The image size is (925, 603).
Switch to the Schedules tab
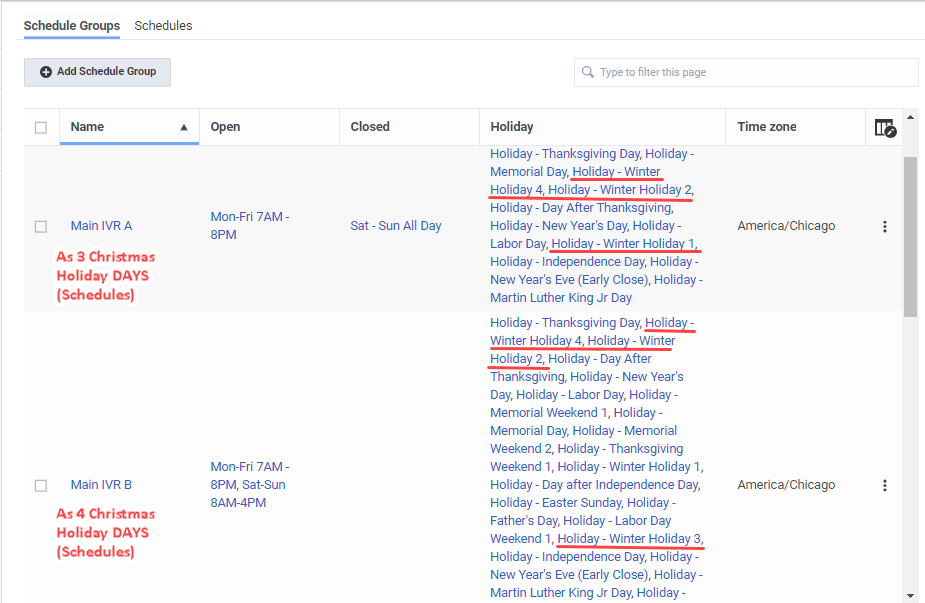(x=163, y=26)
